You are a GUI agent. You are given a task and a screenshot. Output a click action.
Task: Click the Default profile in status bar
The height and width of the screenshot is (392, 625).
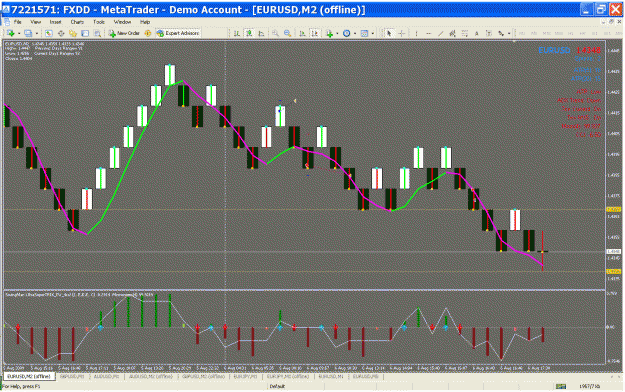277,386
